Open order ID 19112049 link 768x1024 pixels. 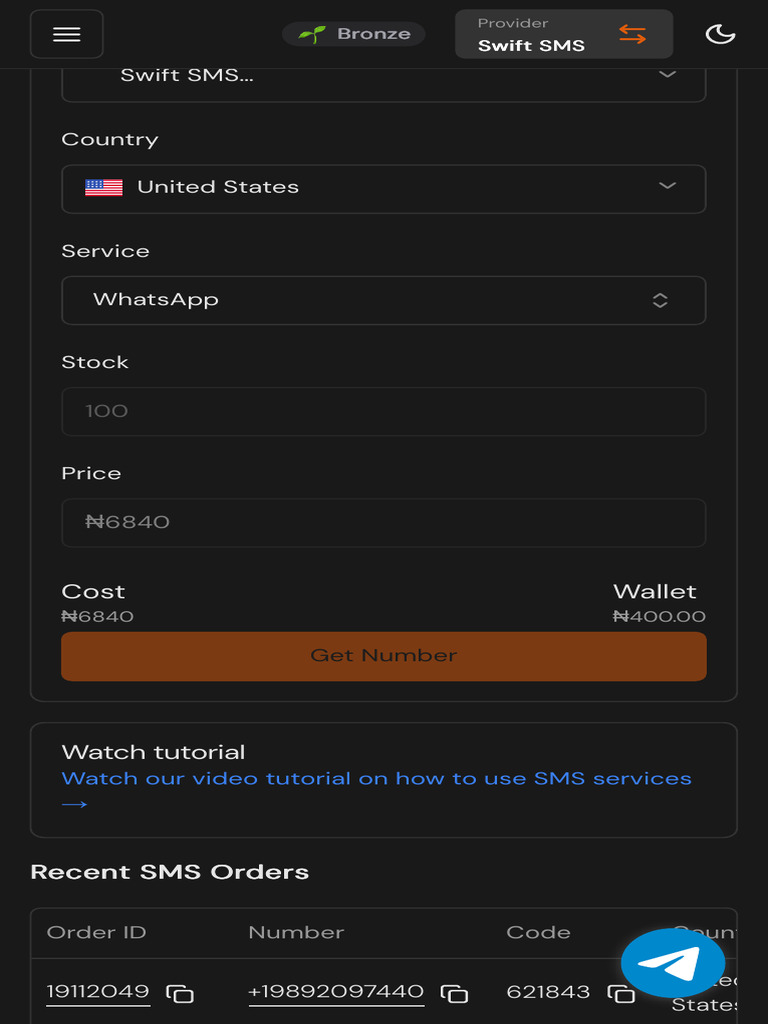pyautogui.click(x=98, y=992)
